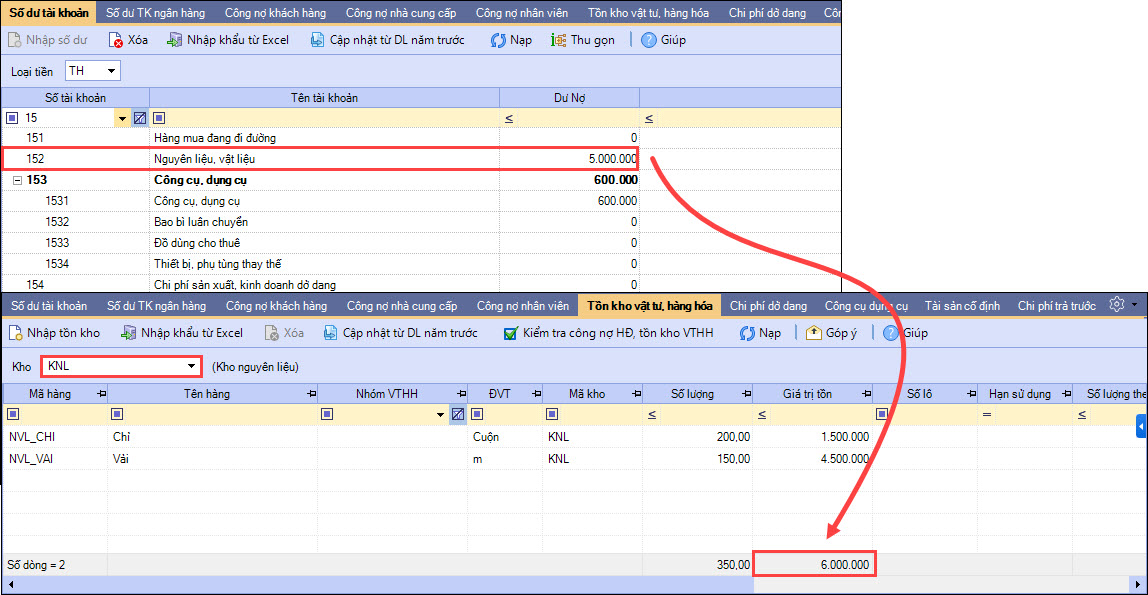
Task: Toggle pin on Giá trị tồn column header
Action: click(x=865, y=394)
